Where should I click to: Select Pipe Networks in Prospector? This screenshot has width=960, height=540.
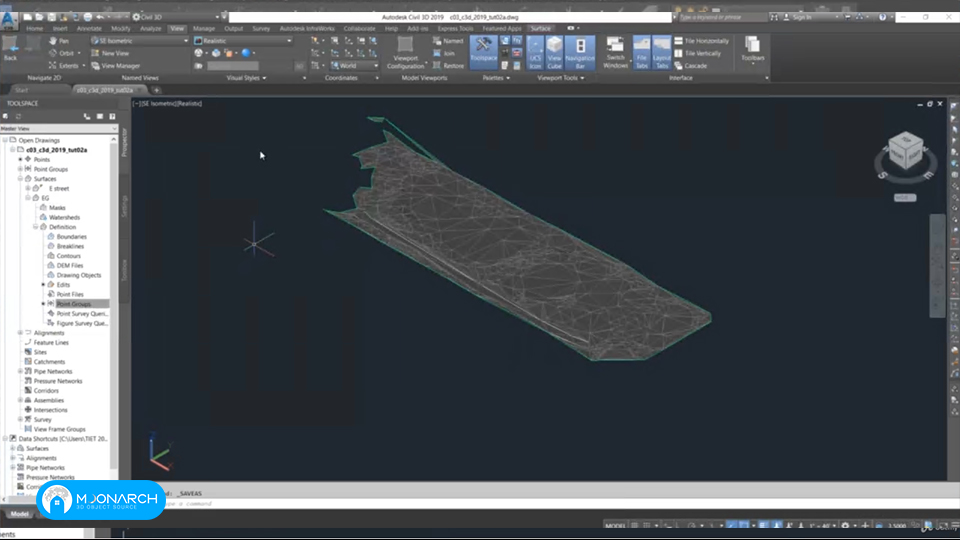53,372
